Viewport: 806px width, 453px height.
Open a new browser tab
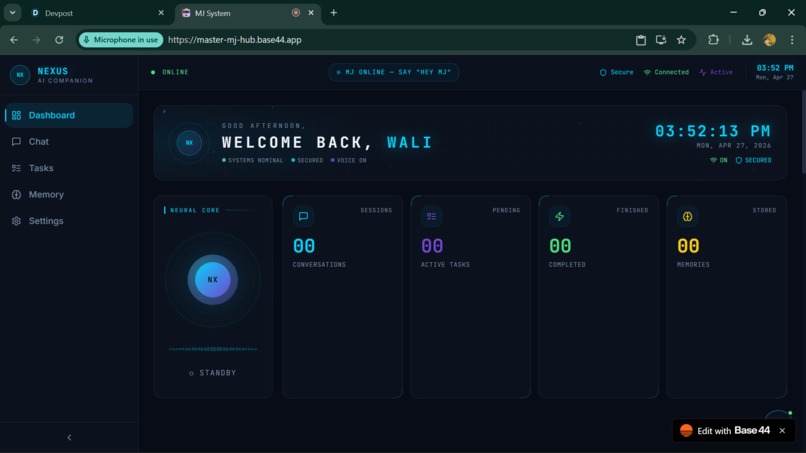[334, 13]
